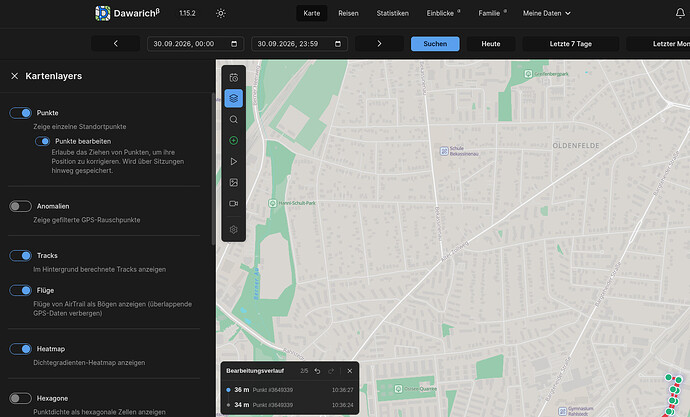Click the OLDENFELDE district label

[x=576, y=146]
